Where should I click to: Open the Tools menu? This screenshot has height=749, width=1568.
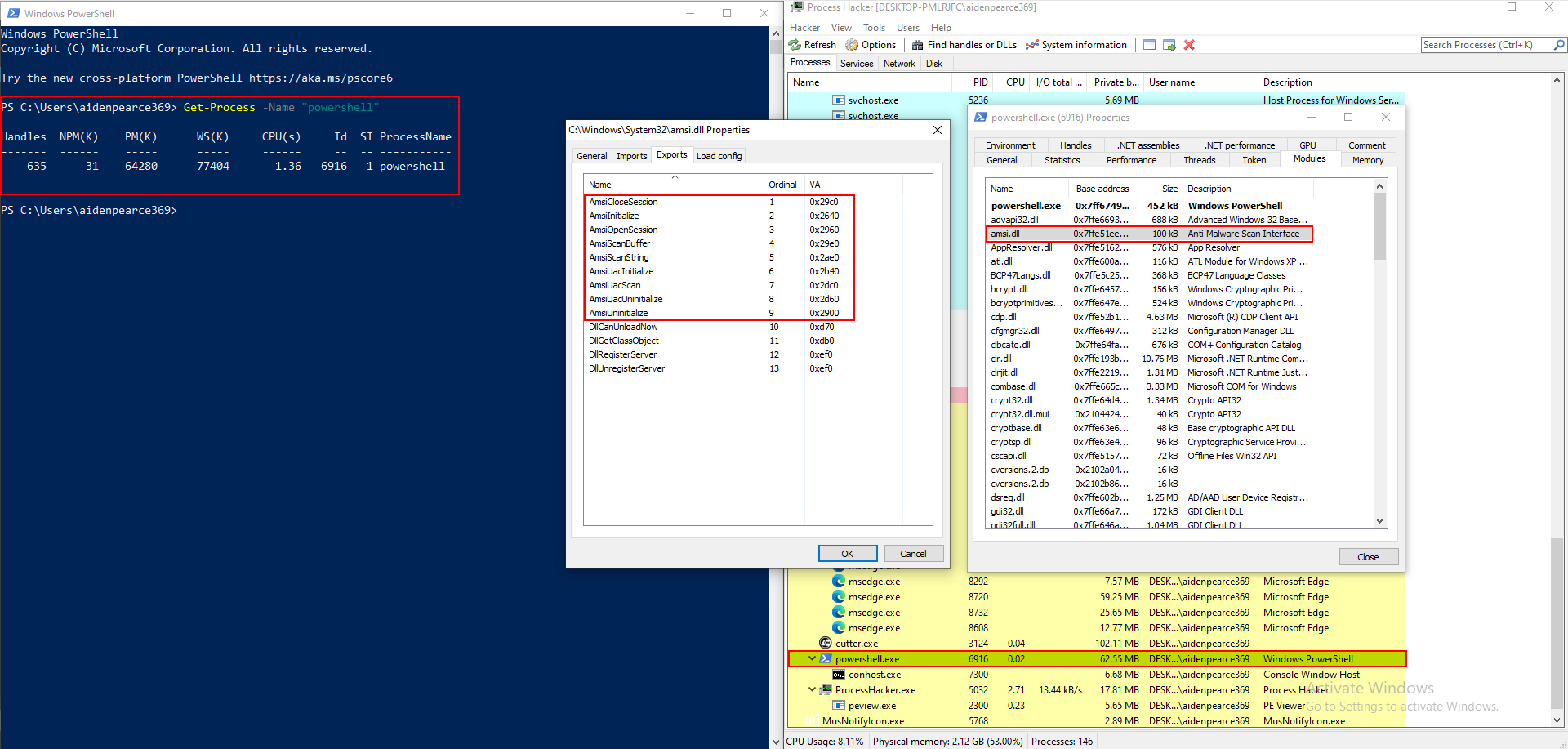click(x=874, y=28)
